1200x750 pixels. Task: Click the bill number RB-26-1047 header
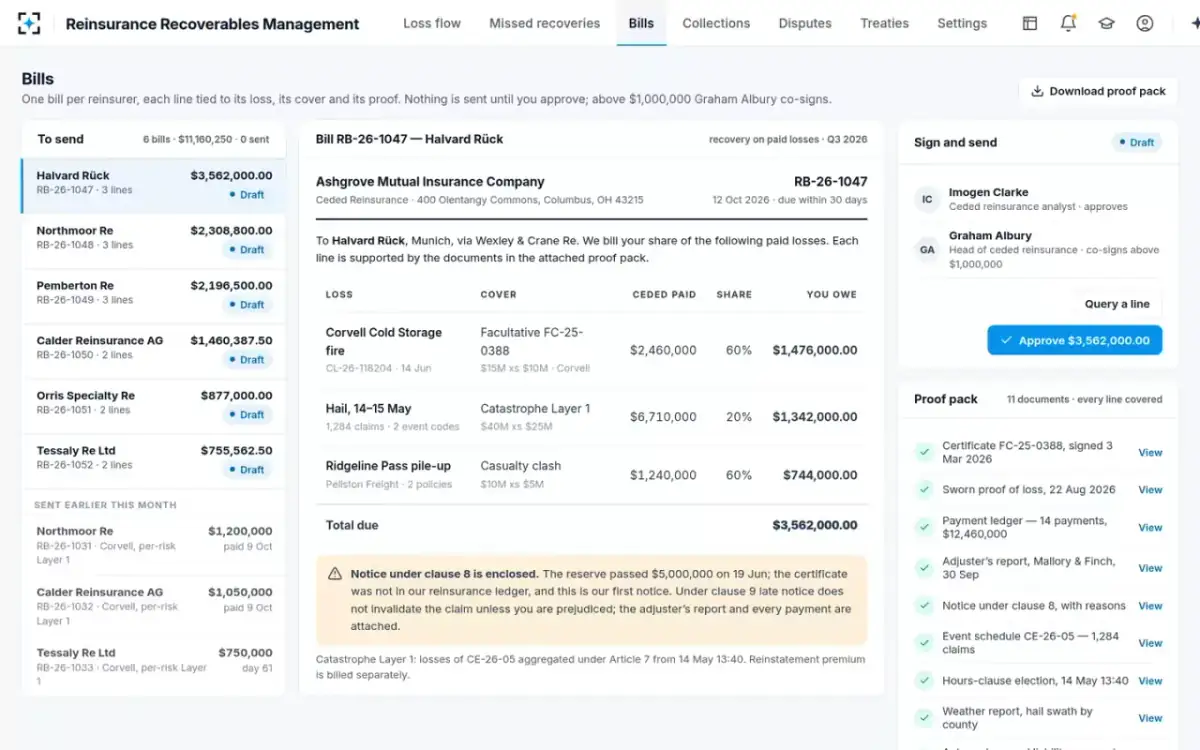(830, 182)
